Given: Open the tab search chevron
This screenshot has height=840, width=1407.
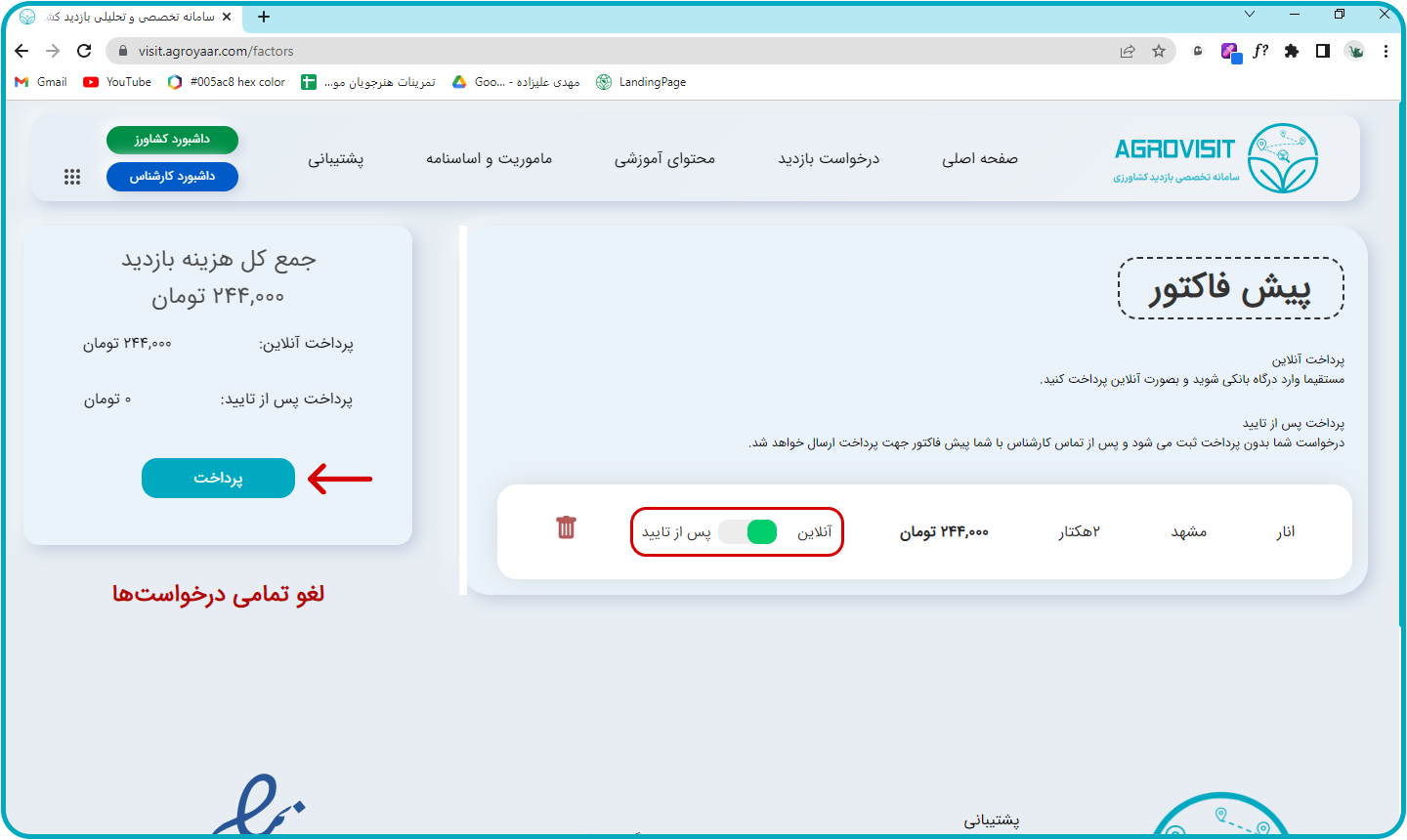Looking at the screenshot, I should point(1250,14).
